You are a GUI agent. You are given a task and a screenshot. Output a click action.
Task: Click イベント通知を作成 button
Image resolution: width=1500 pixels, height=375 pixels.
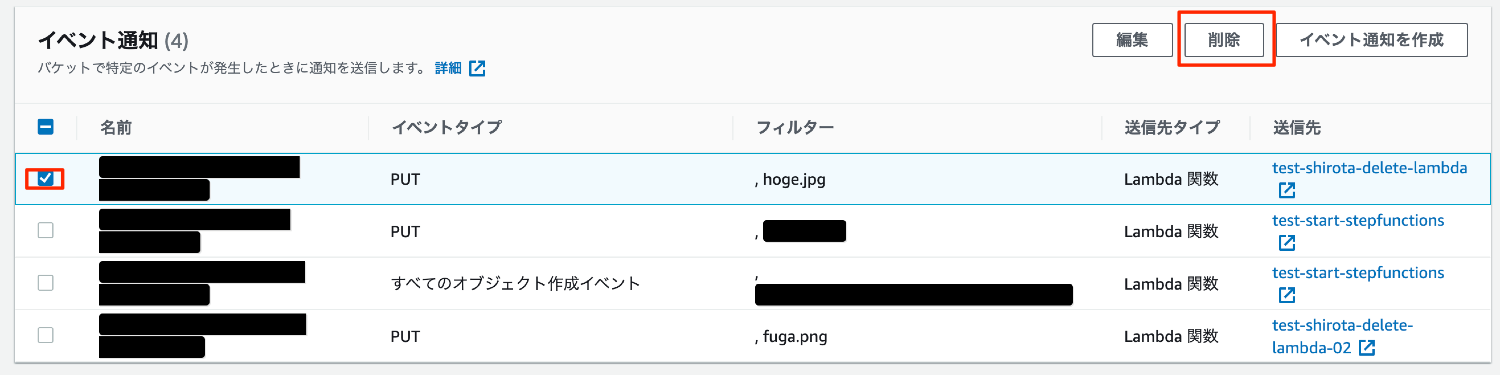[1371, 40]
